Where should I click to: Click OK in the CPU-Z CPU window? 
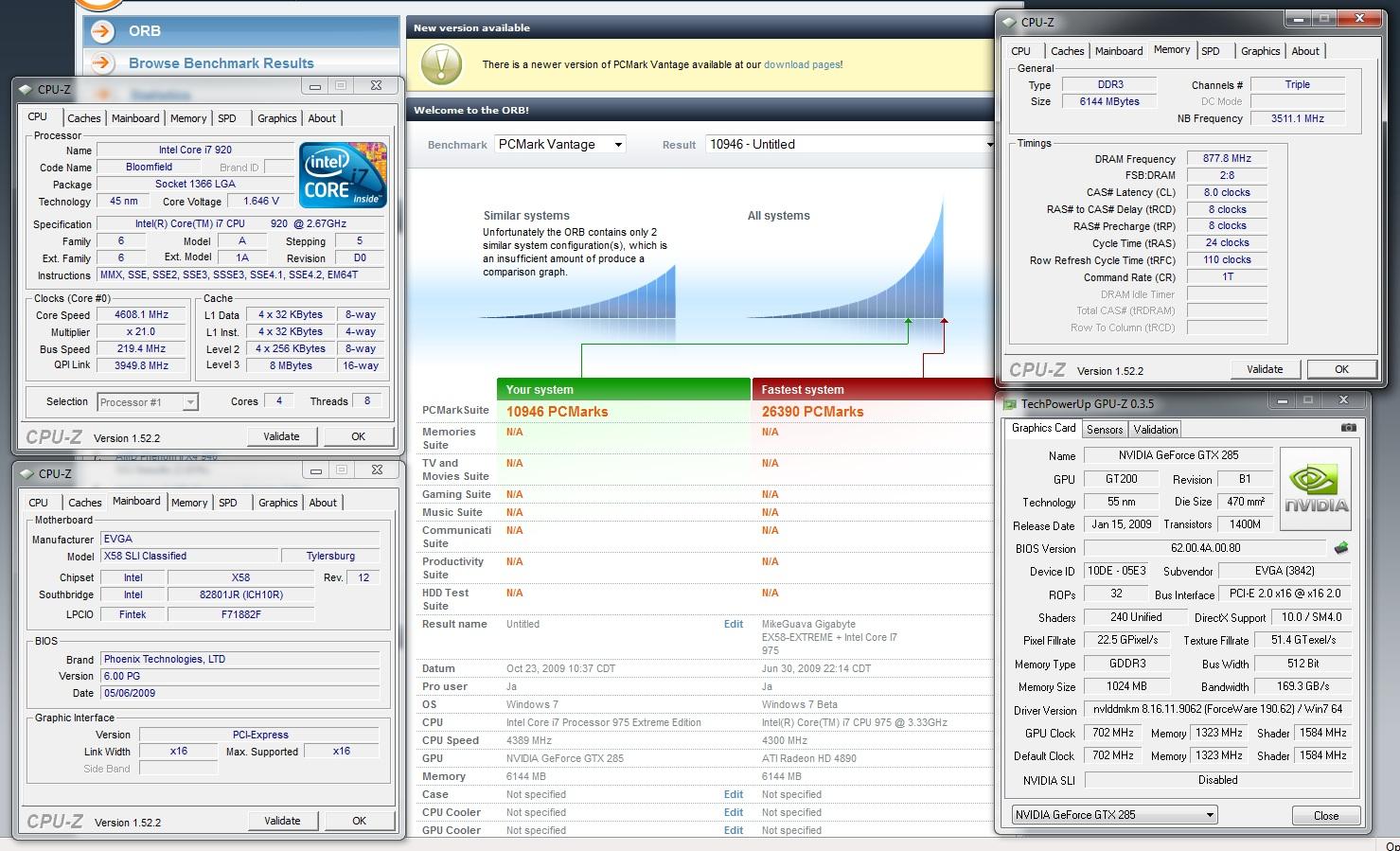358,436
